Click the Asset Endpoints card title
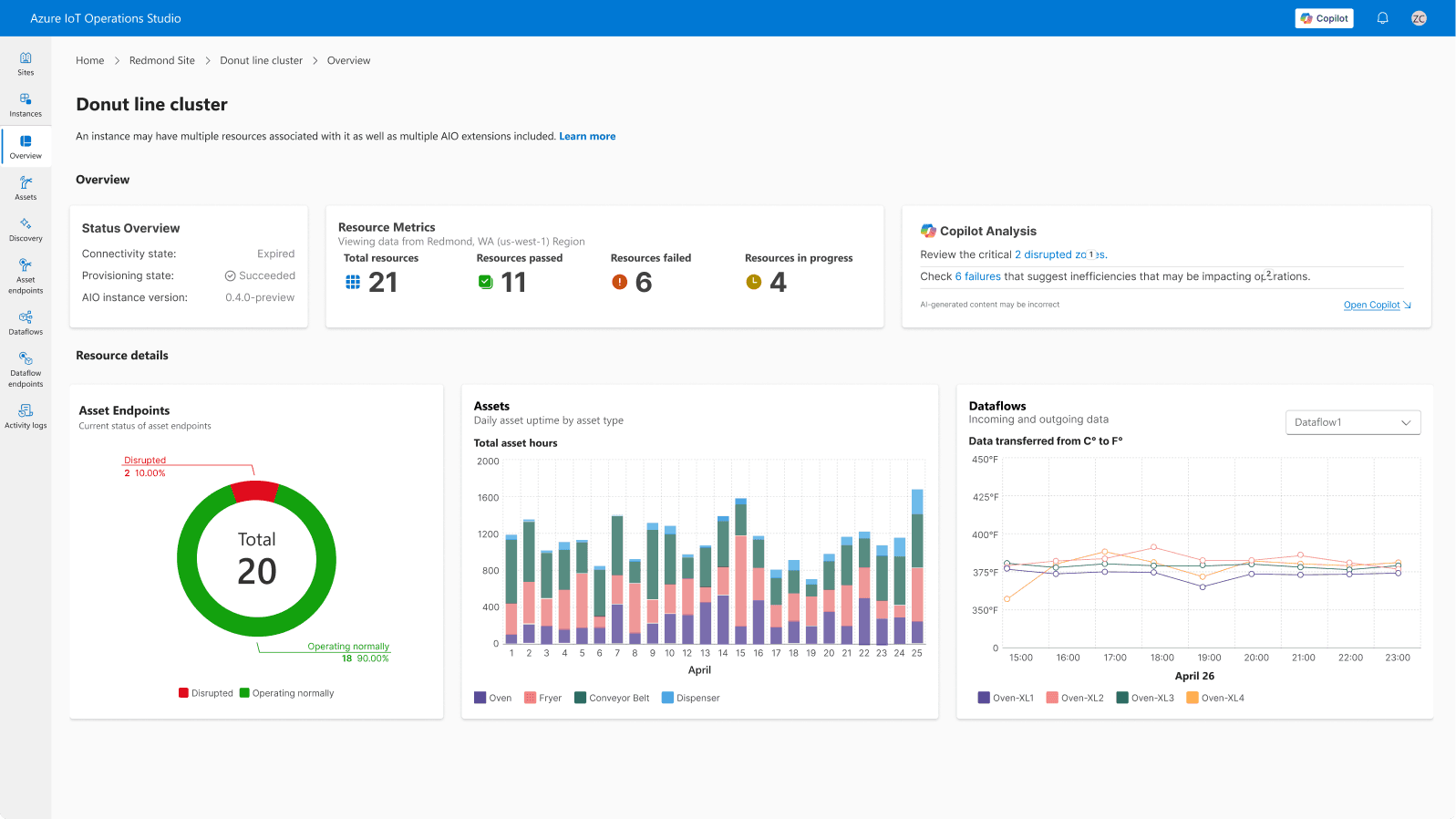The height and width of the screenshot is (819, 1456). click(124, 410)
